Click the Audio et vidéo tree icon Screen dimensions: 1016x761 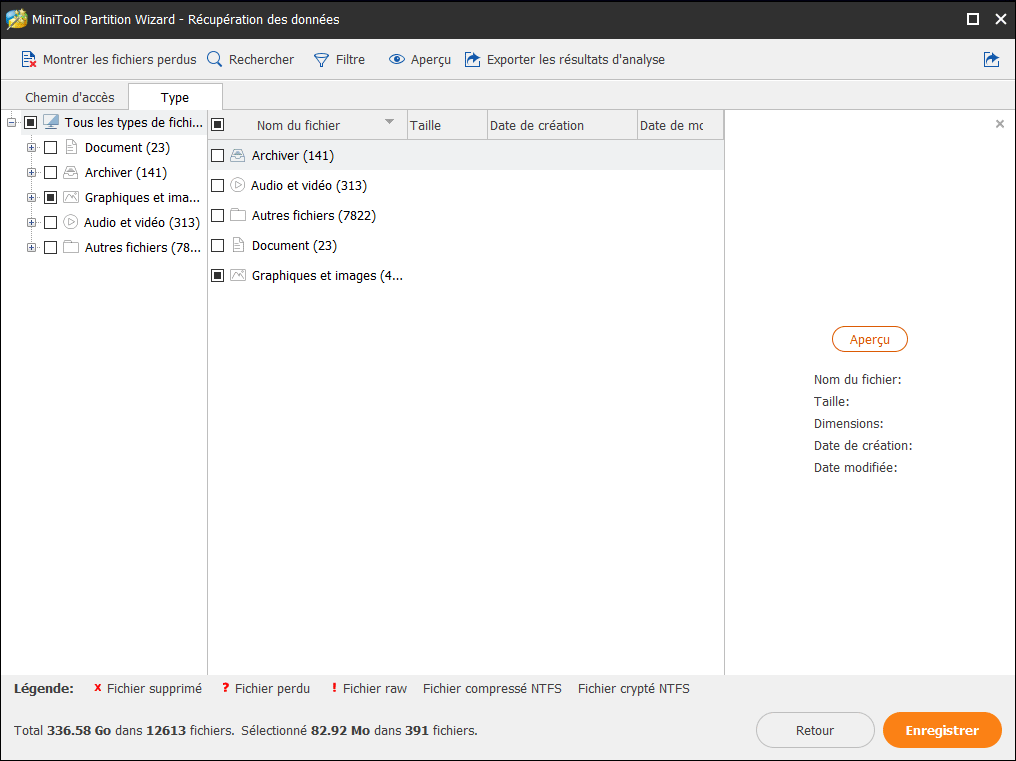(x=71, y=222)
